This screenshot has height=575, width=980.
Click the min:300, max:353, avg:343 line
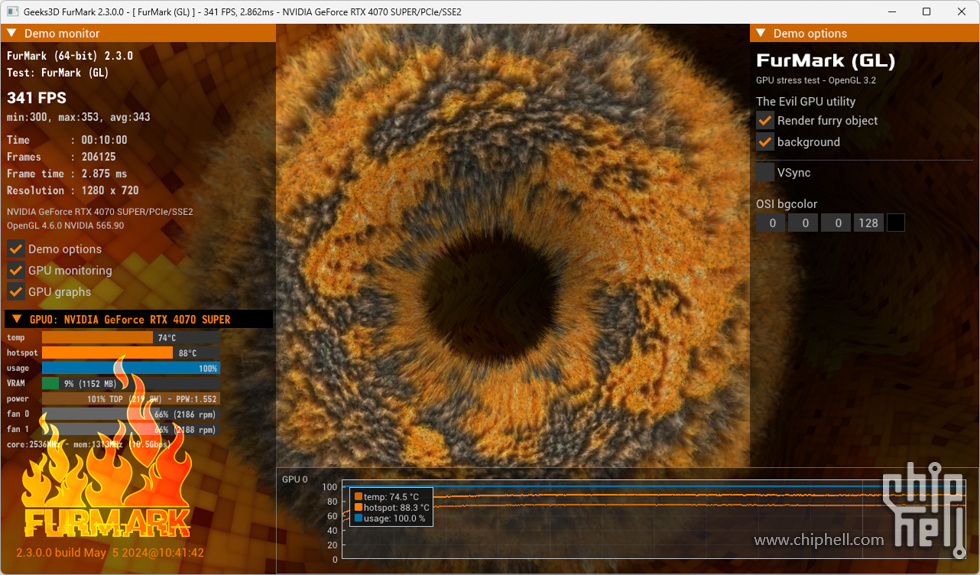click(78, 117)
